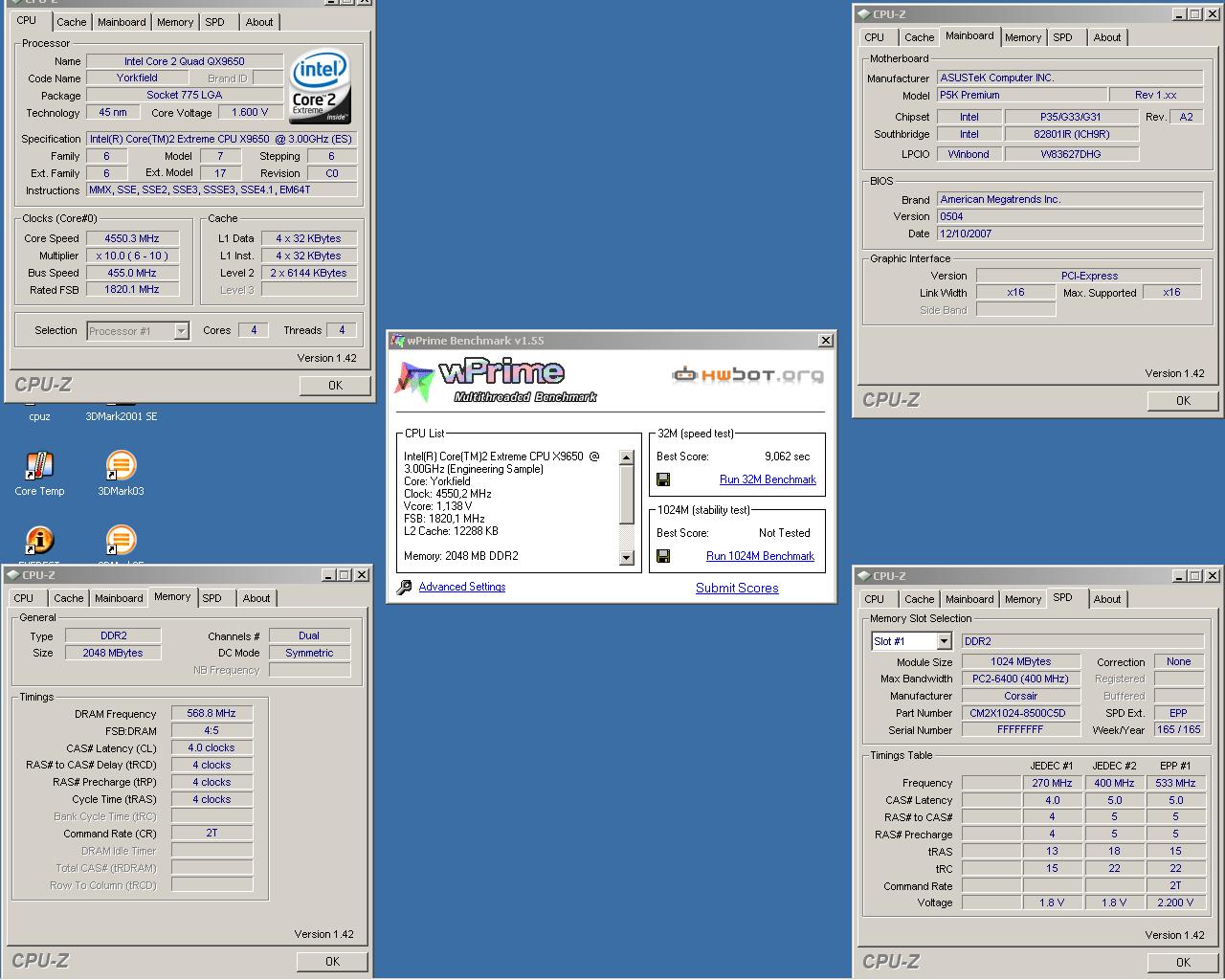Switch to Cache tab in top-left CPU-Z
Viewport: 1225px width, 980px height.
[72, 22]
